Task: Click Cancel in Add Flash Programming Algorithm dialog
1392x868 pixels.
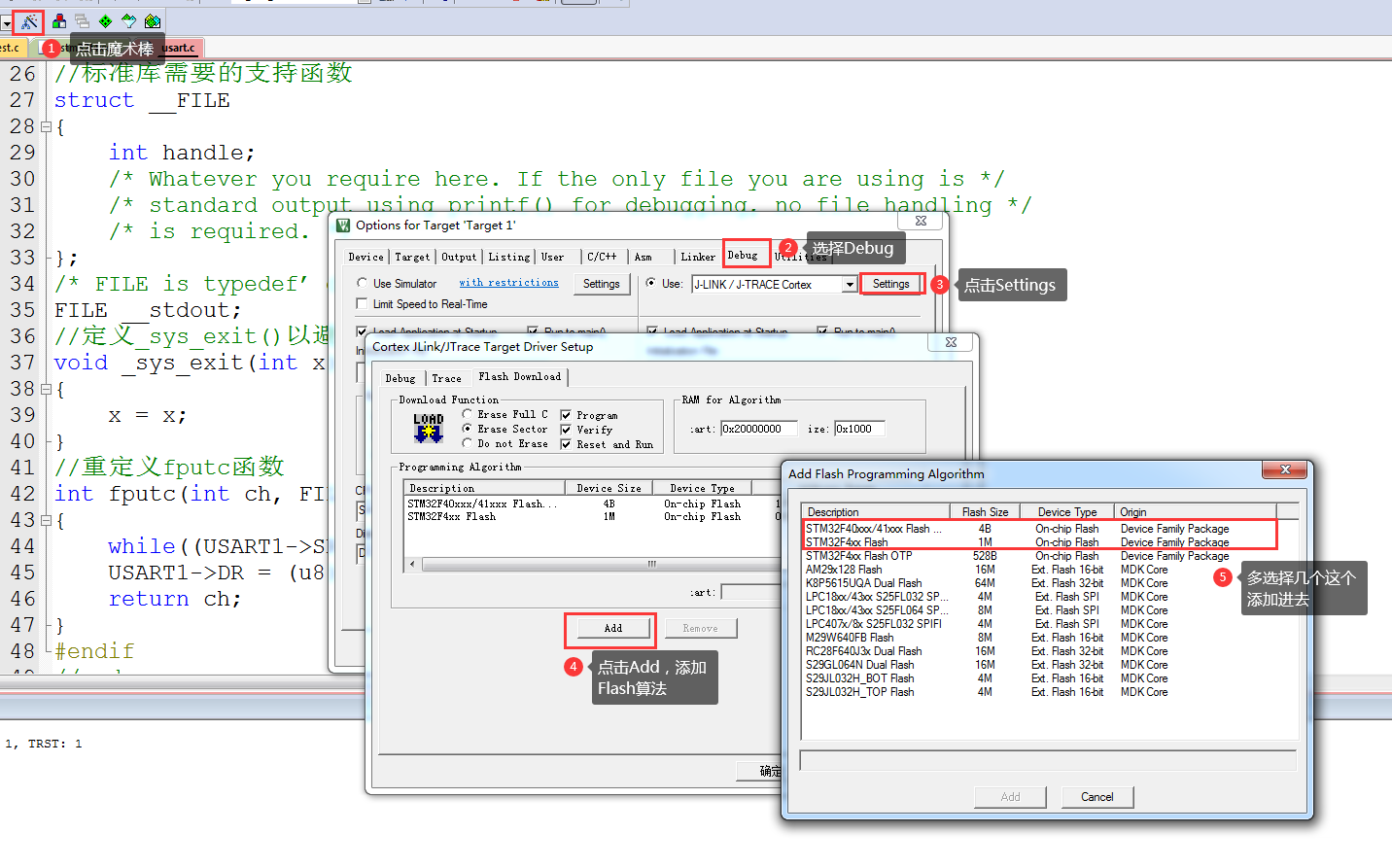Action: tap(1097, 797)
